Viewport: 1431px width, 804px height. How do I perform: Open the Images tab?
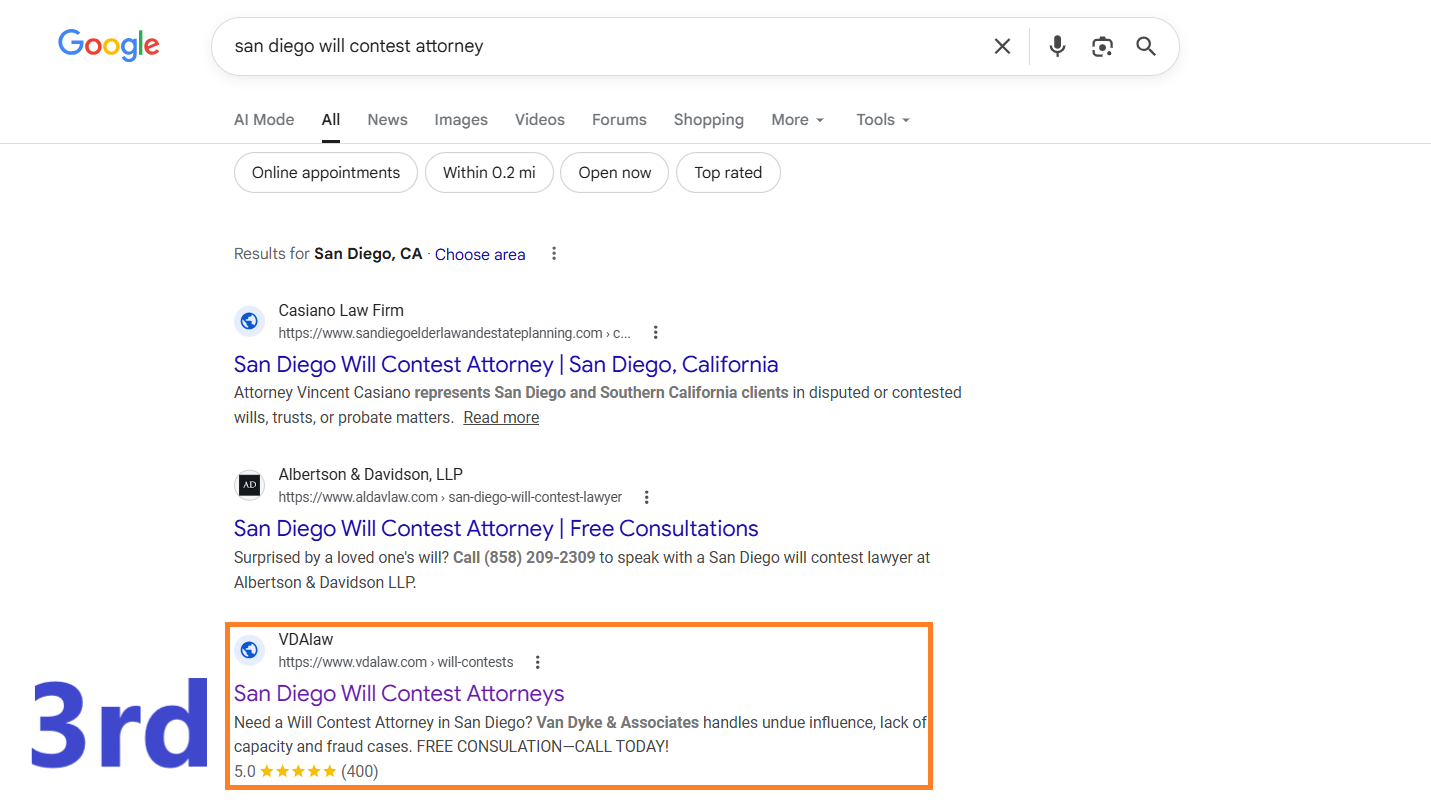461,120
